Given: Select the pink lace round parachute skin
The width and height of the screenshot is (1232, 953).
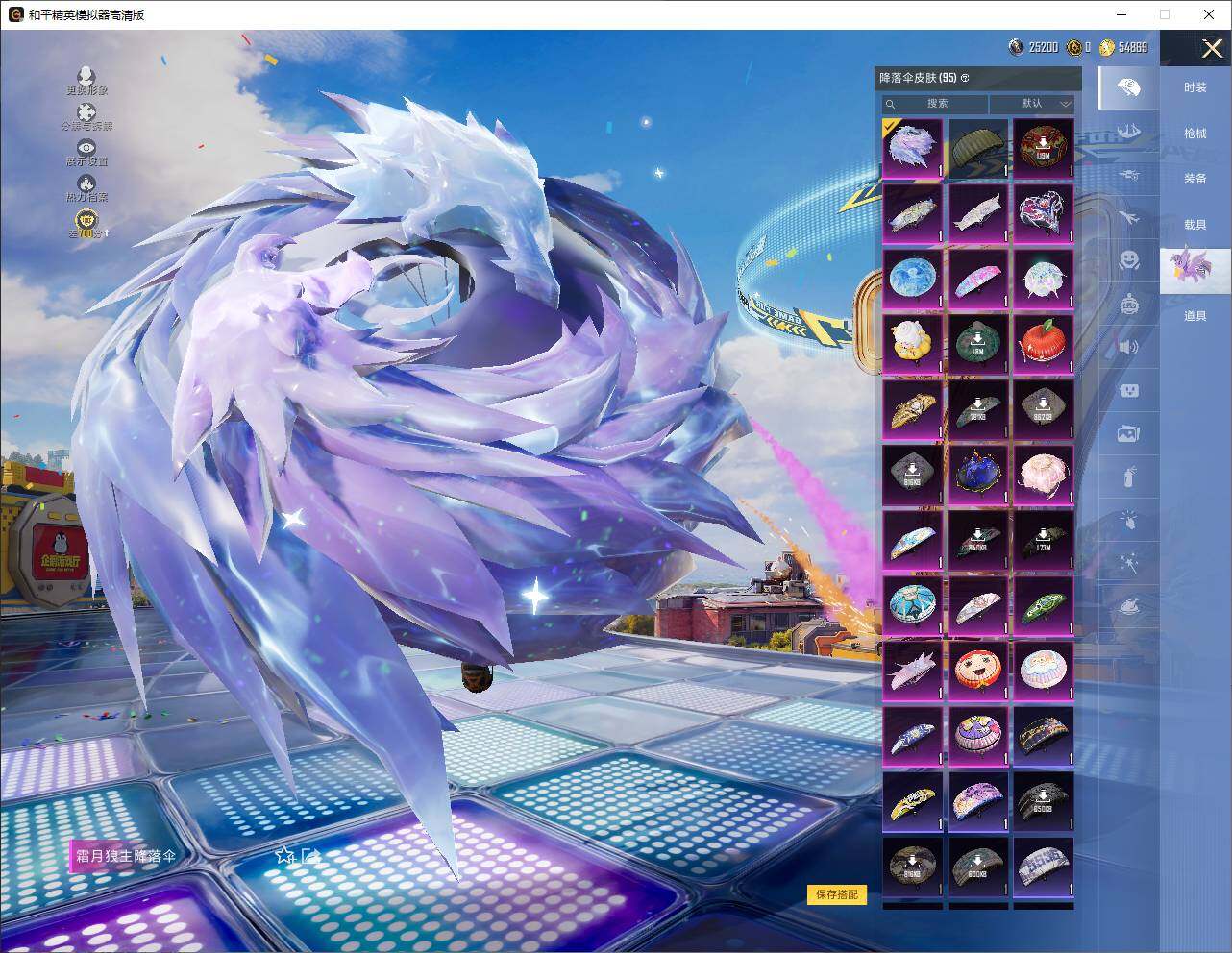Looking at the screenshot, I should tap(1044, 476).
